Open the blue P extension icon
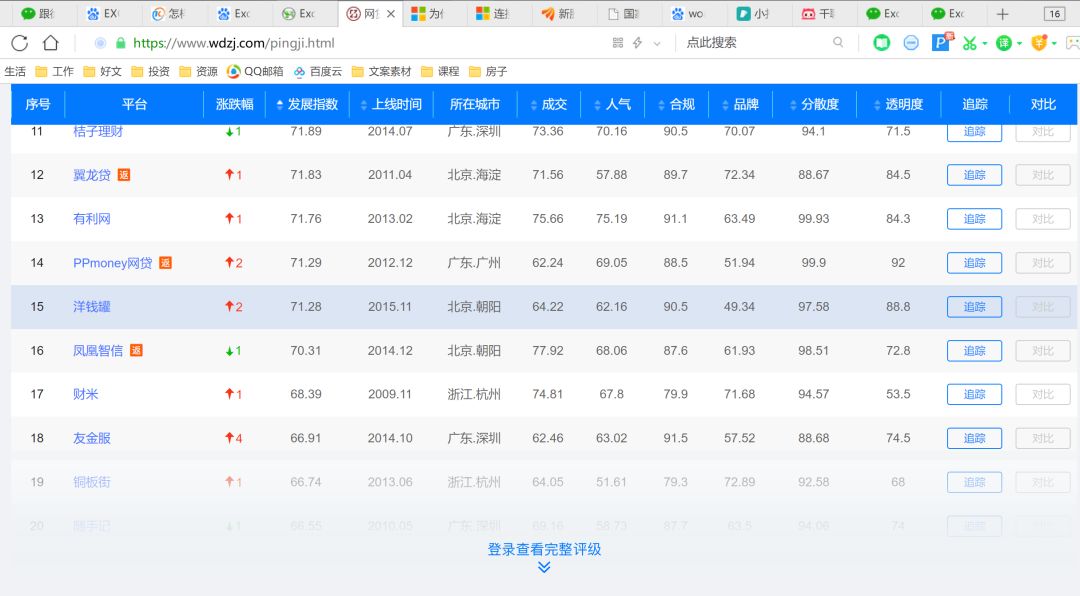 [x=941, y=42]
